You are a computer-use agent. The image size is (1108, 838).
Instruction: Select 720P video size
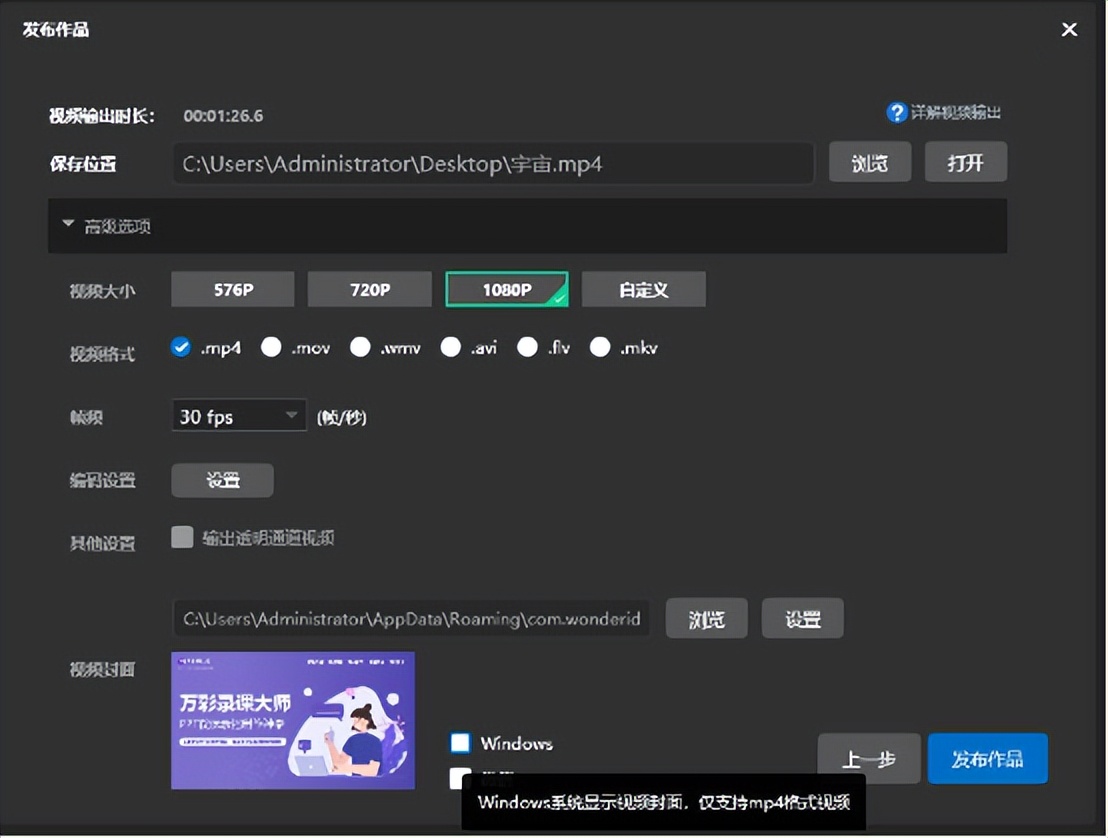[x=369, y=289]
